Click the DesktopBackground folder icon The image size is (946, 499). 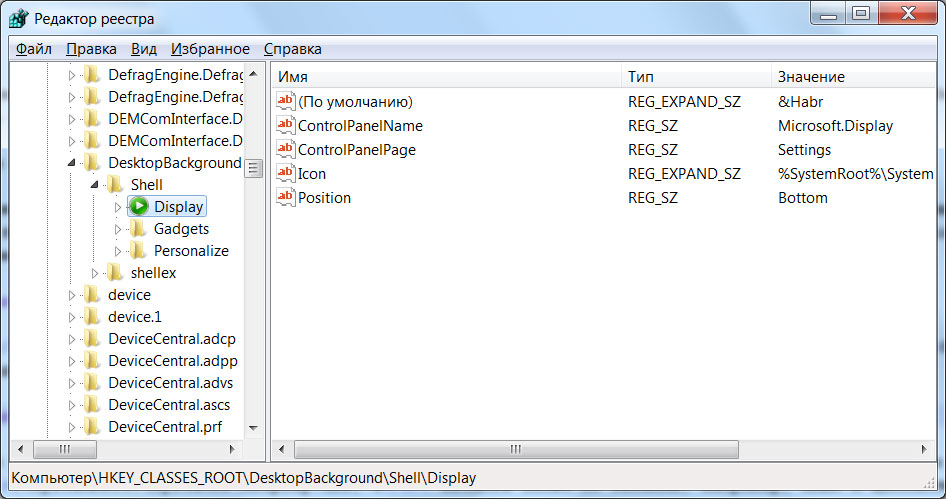click(x=92, y=162)
